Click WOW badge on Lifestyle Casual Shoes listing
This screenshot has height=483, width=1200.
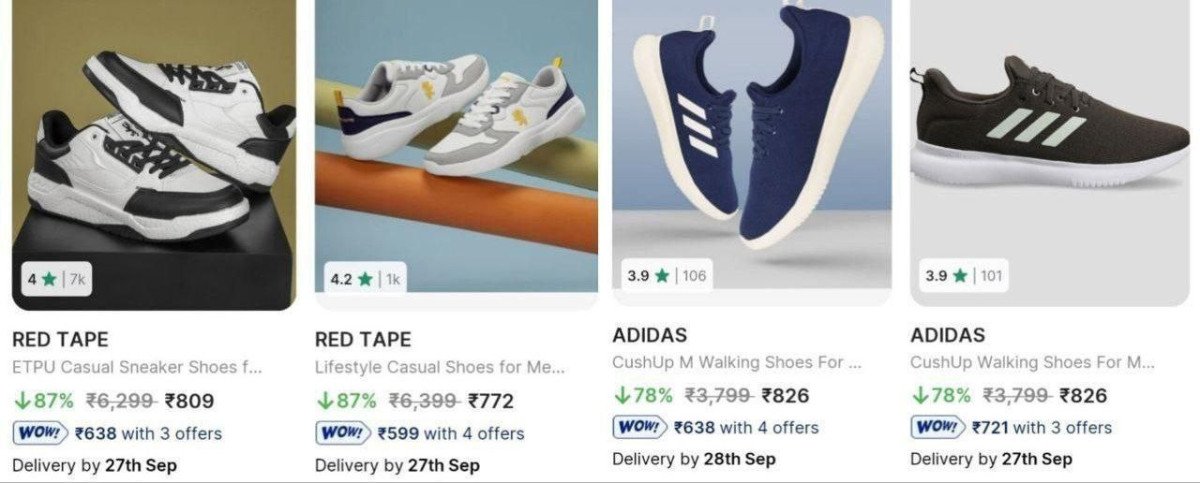click(343, 433)
